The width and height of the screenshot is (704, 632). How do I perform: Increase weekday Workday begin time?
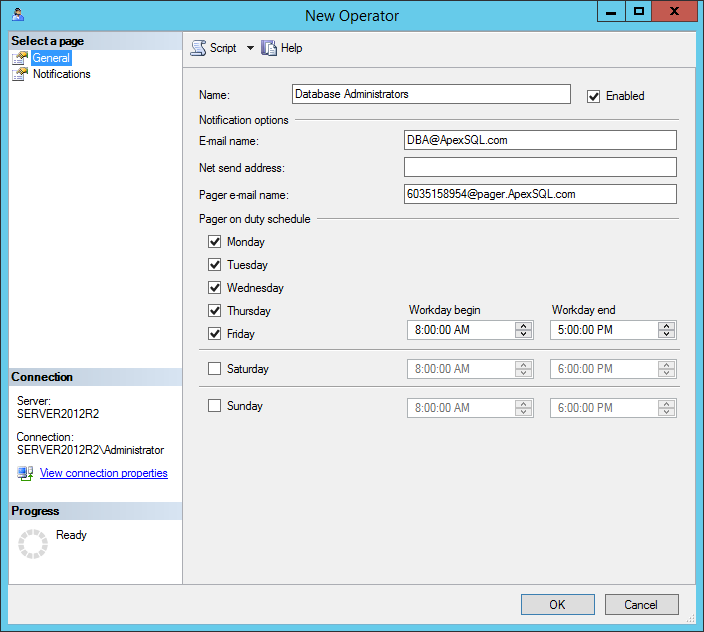[x=524, y=326]
